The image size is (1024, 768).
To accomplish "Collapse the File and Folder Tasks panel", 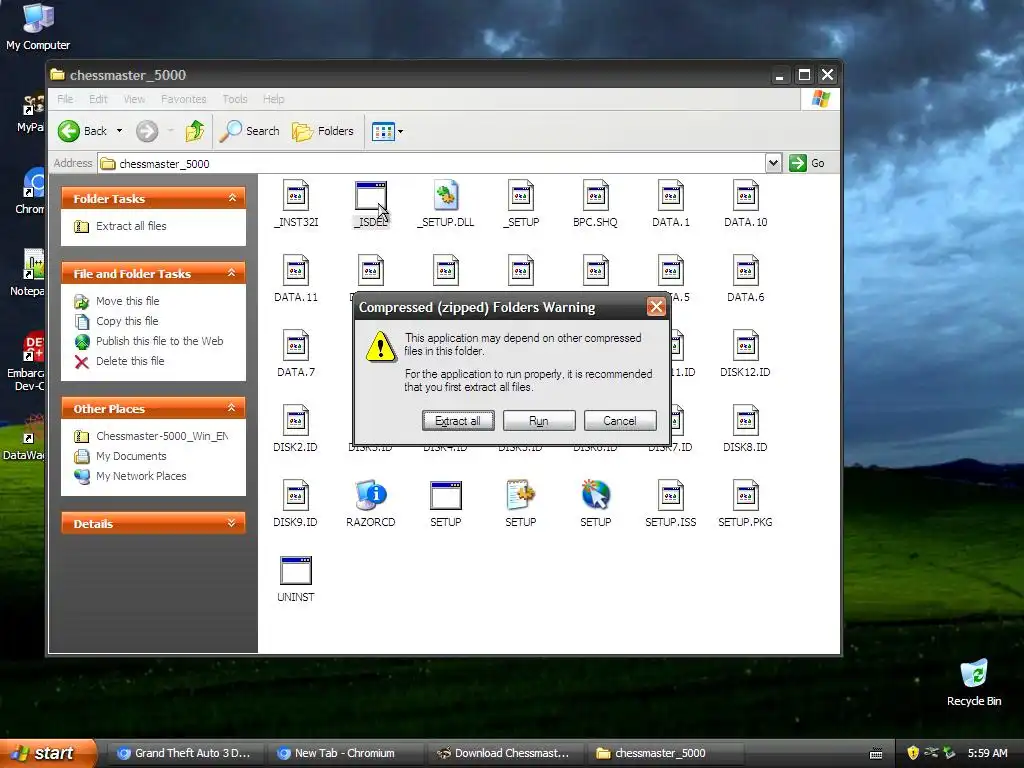I will 232,273.
